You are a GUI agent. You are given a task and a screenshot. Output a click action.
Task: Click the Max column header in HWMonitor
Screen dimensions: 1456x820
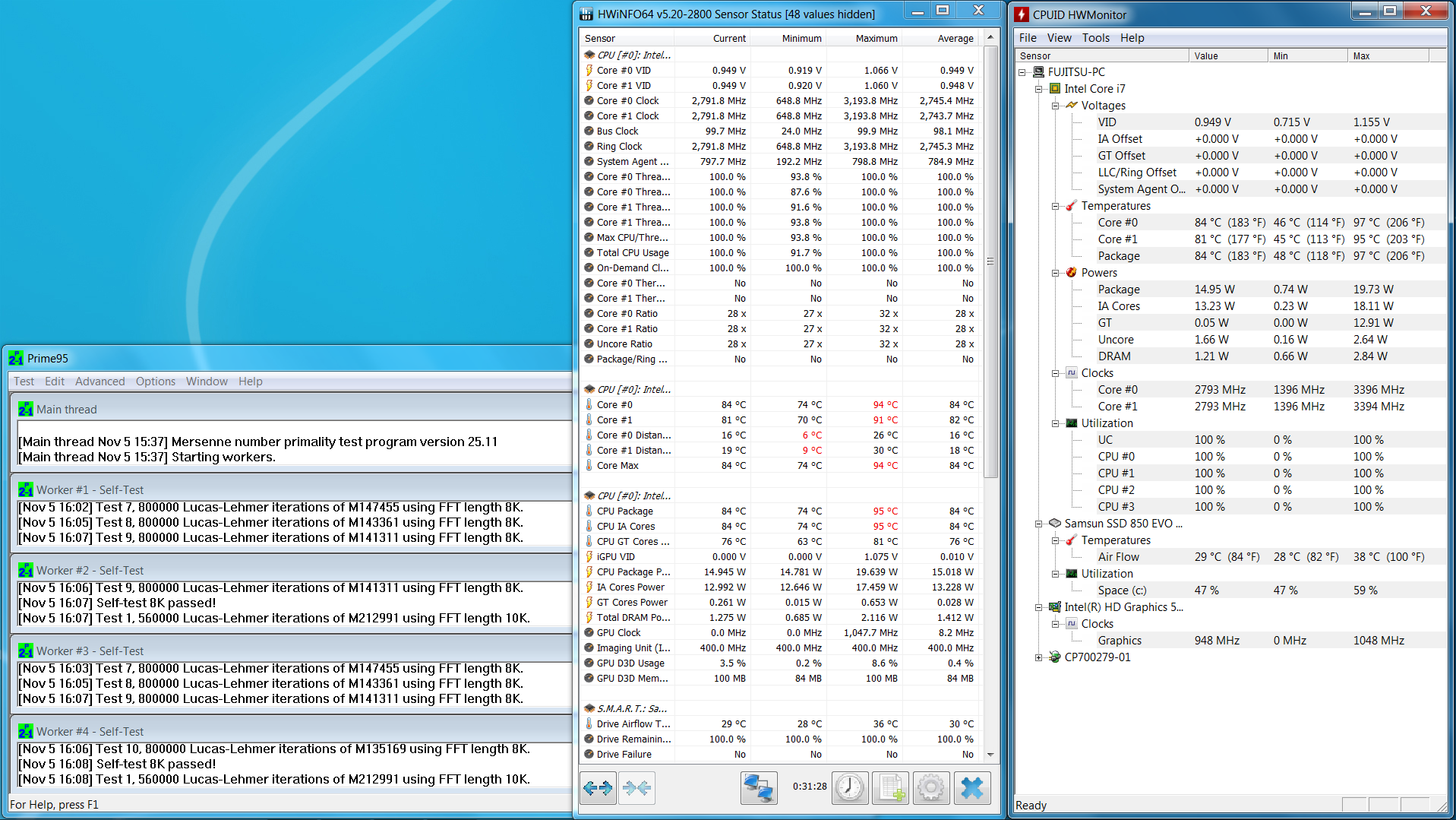1388,56
